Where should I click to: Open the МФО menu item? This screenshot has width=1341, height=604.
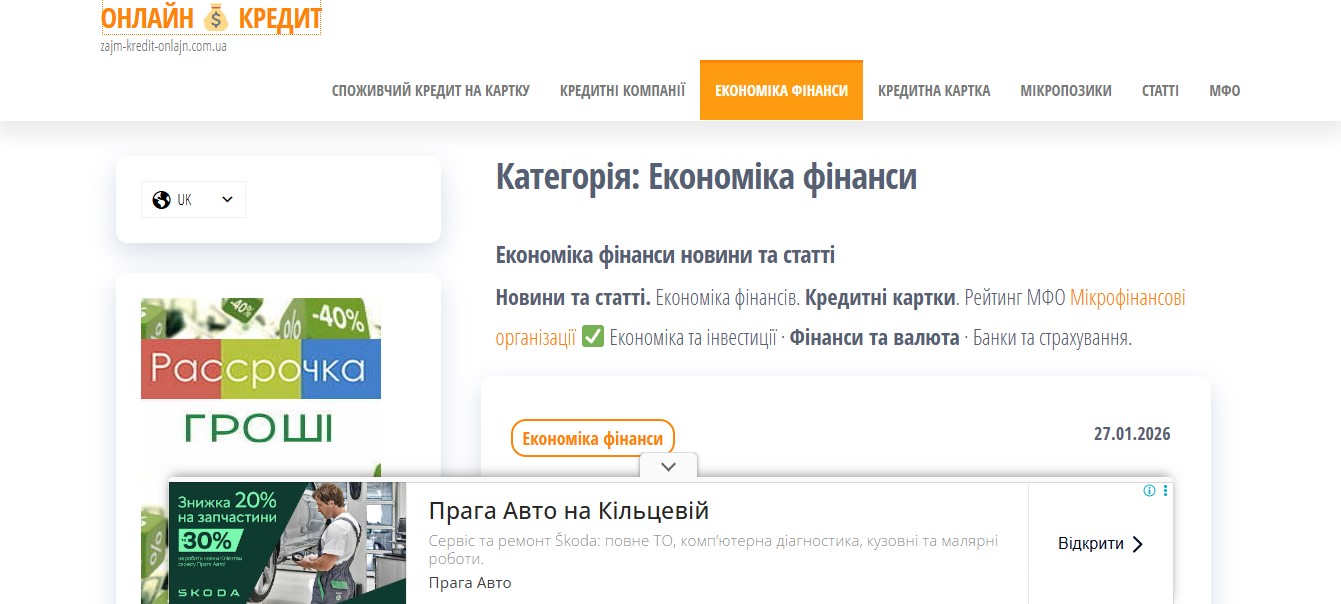[x=1224, y=89]
